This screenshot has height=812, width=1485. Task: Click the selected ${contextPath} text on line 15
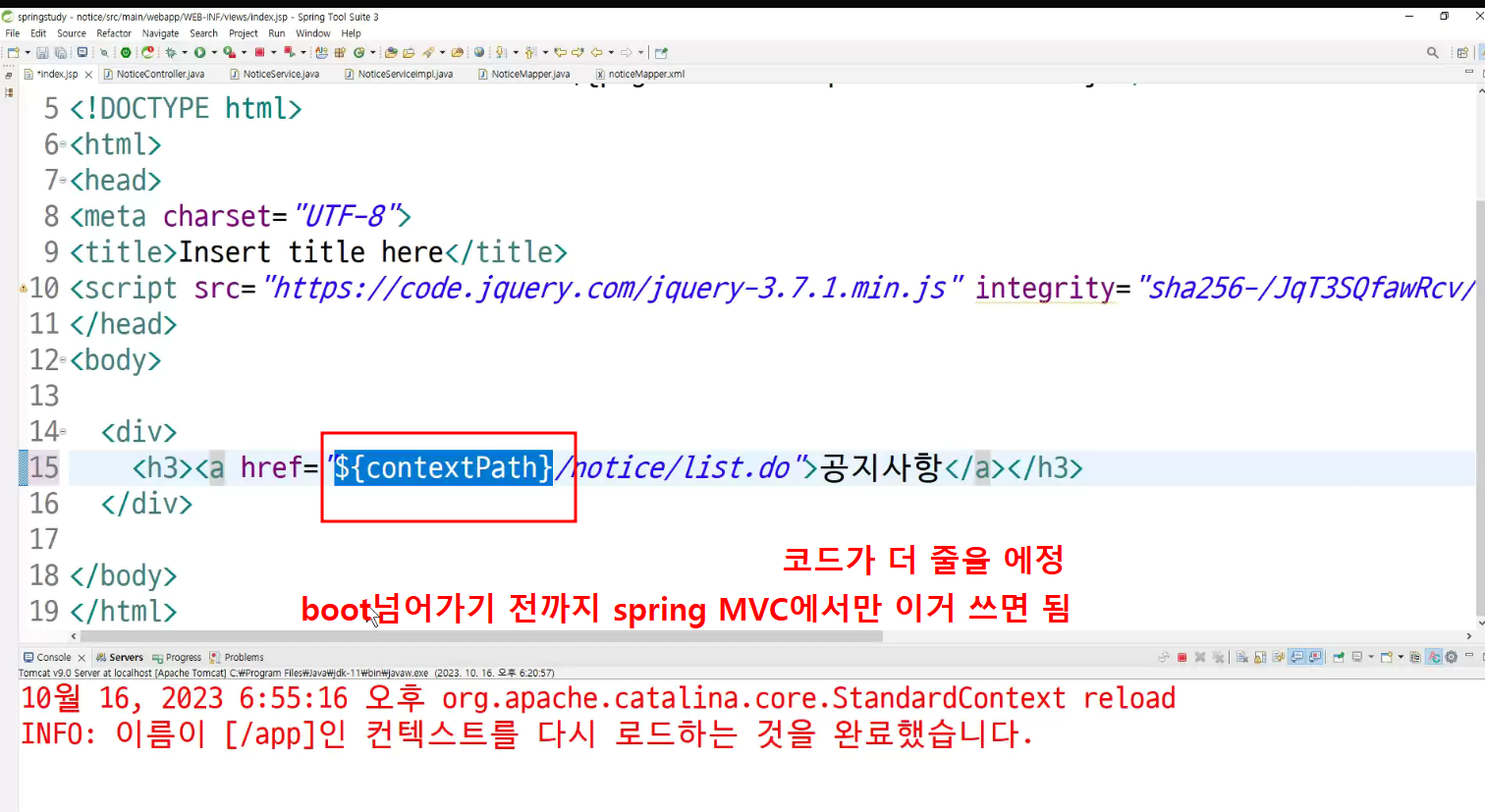coord(443,467)
